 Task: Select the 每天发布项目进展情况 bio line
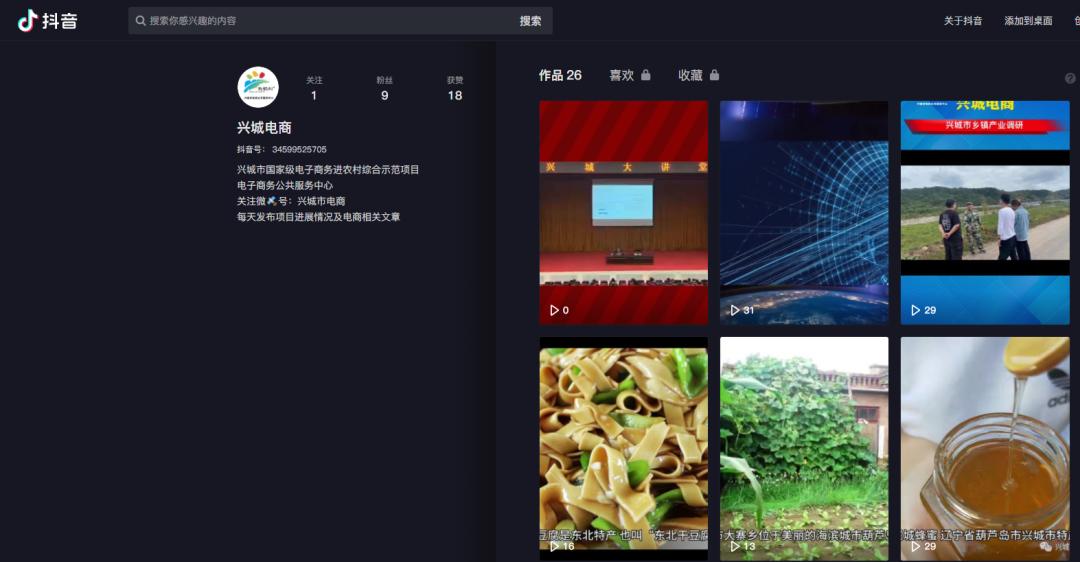click(318, 217)
